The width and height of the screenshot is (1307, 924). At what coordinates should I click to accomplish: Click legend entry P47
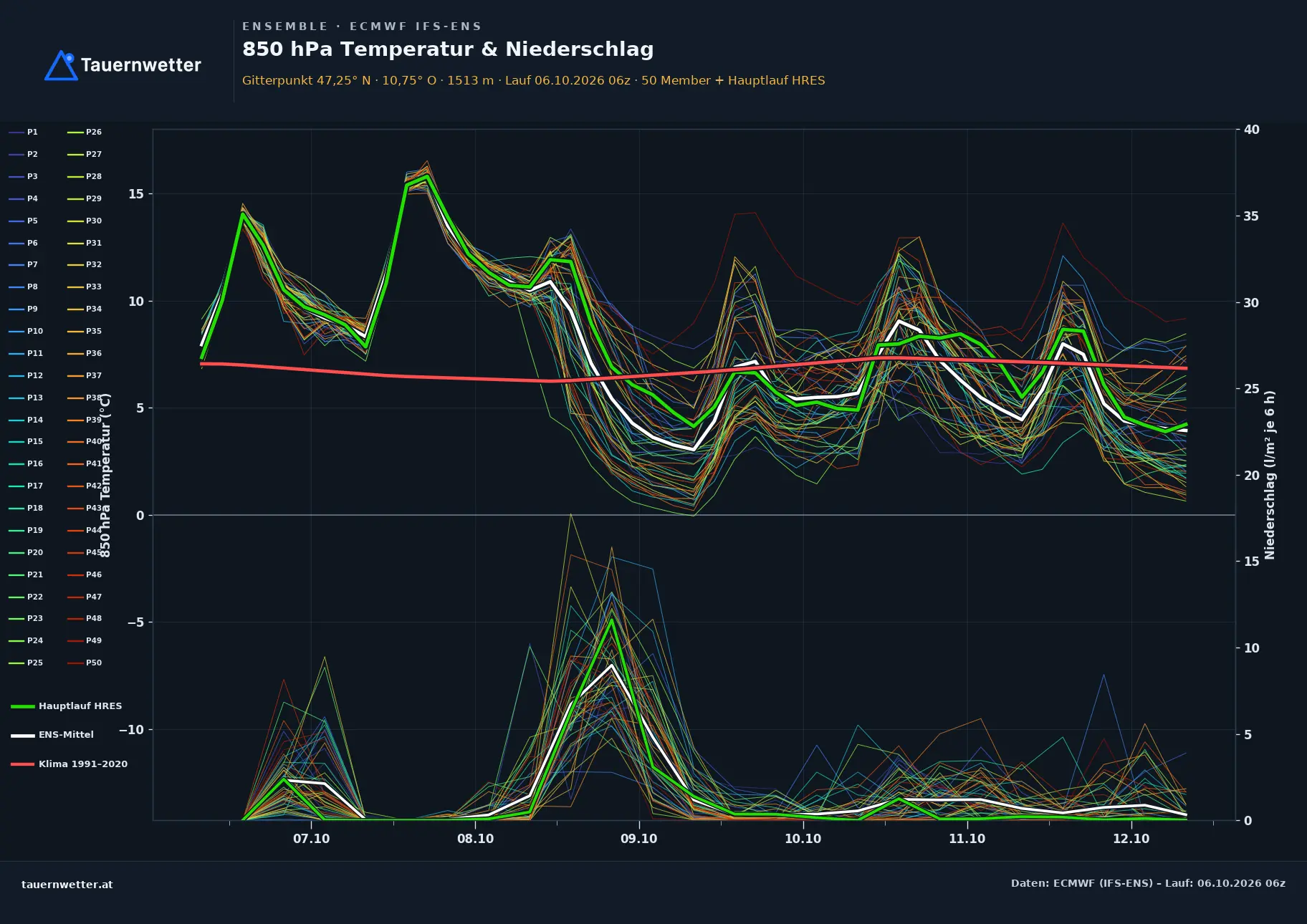pos(85,597)
